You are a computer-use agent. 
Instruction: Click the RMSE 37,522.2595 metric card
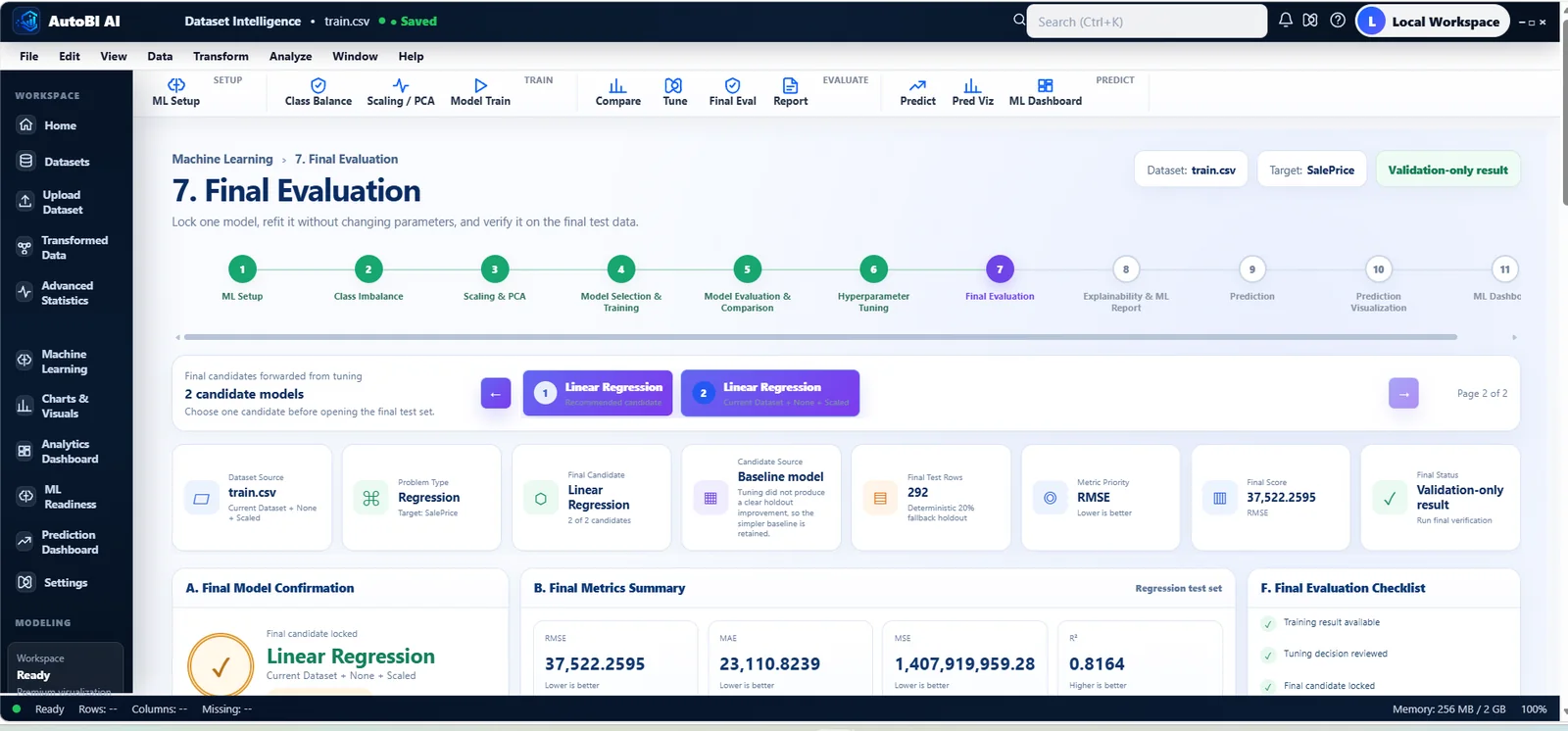tap(615, 658)
